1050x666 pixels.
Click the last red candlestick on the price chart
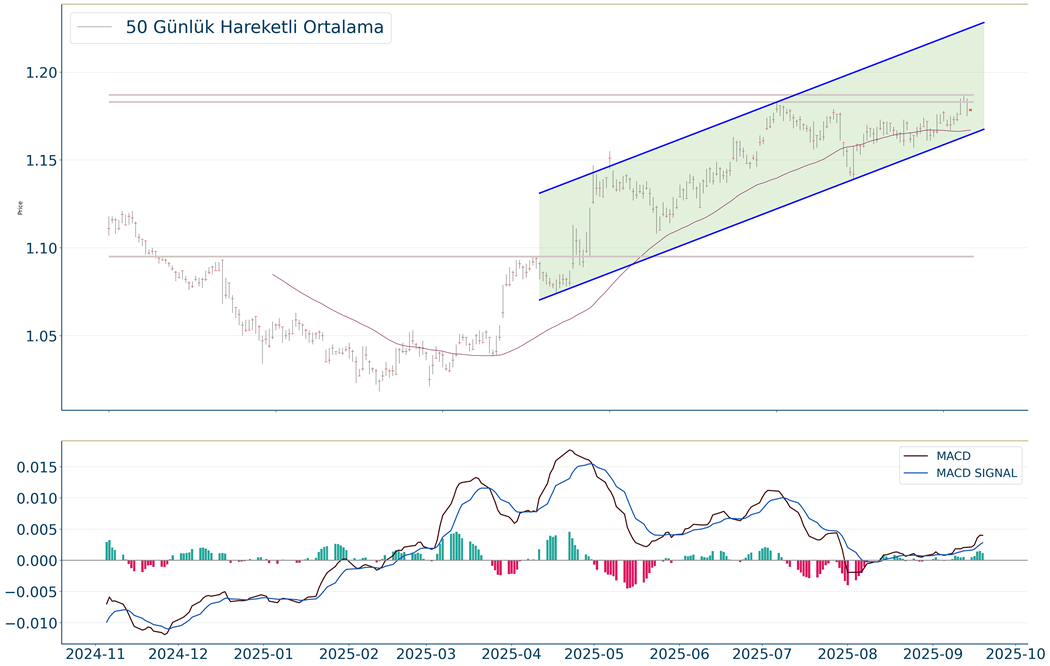[x=970, y=110]
